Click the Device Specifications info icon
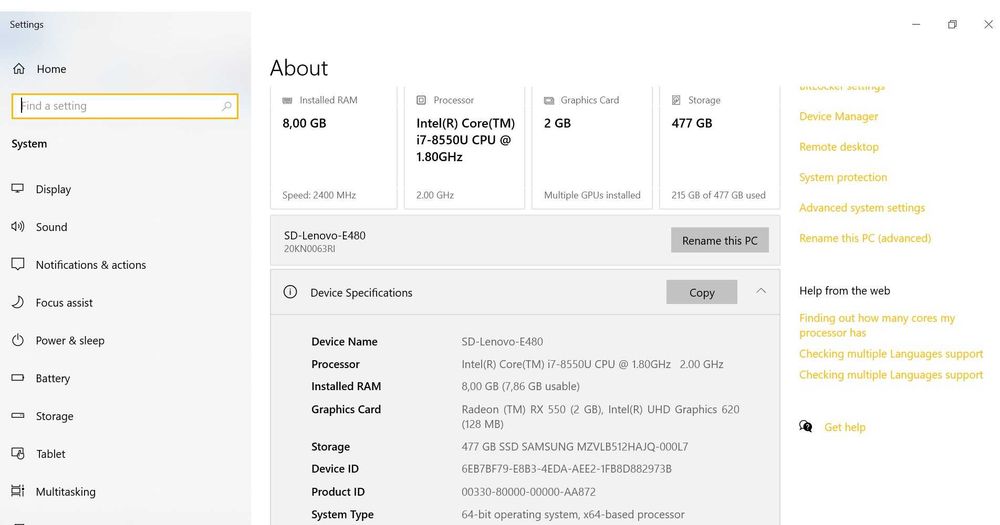Viewport: 1000px width, 525px height. coord(290,292)
